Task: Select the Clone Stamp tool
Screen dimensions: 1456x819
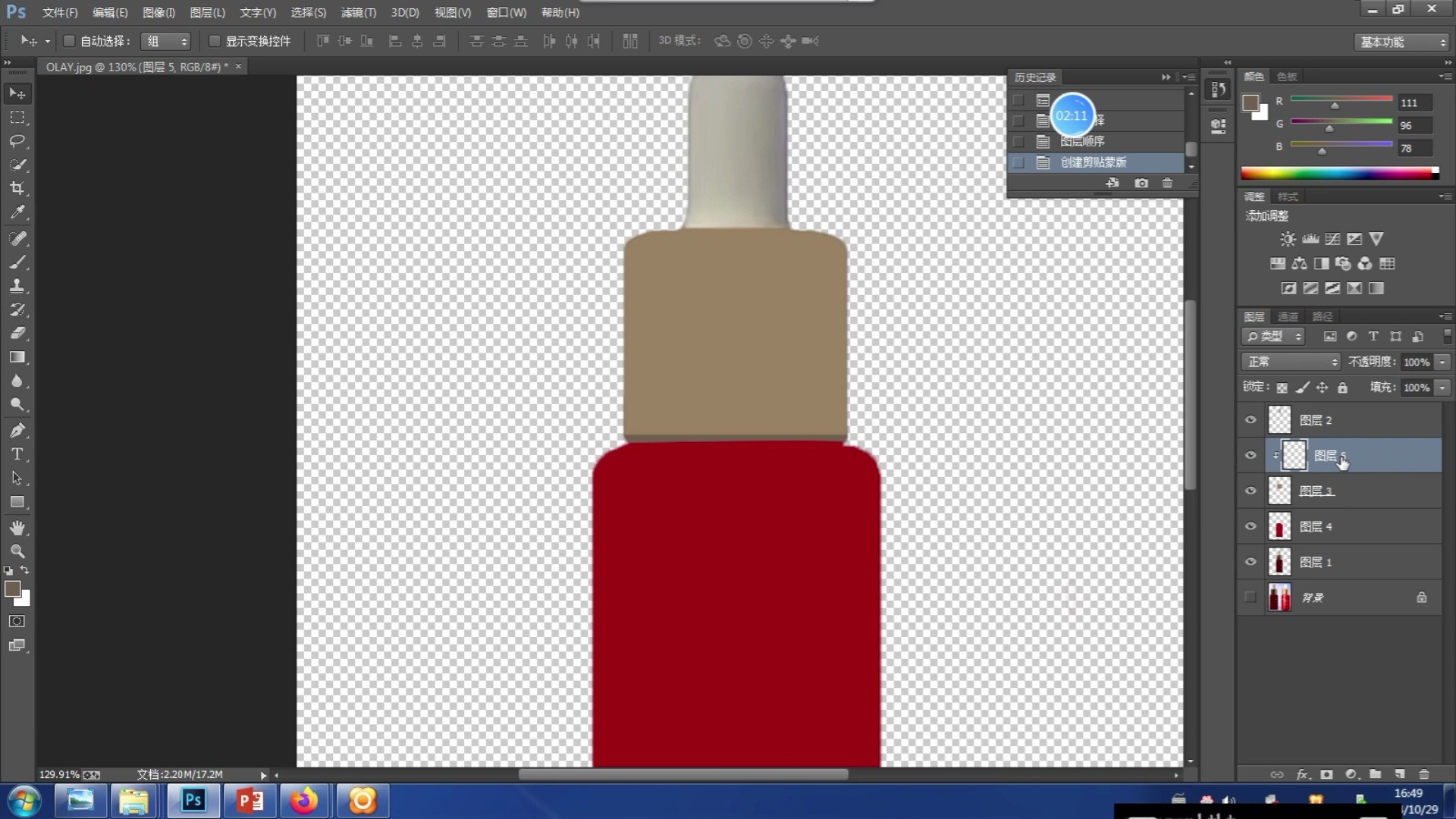Action: pyautogui.click(x=17, y=286)
